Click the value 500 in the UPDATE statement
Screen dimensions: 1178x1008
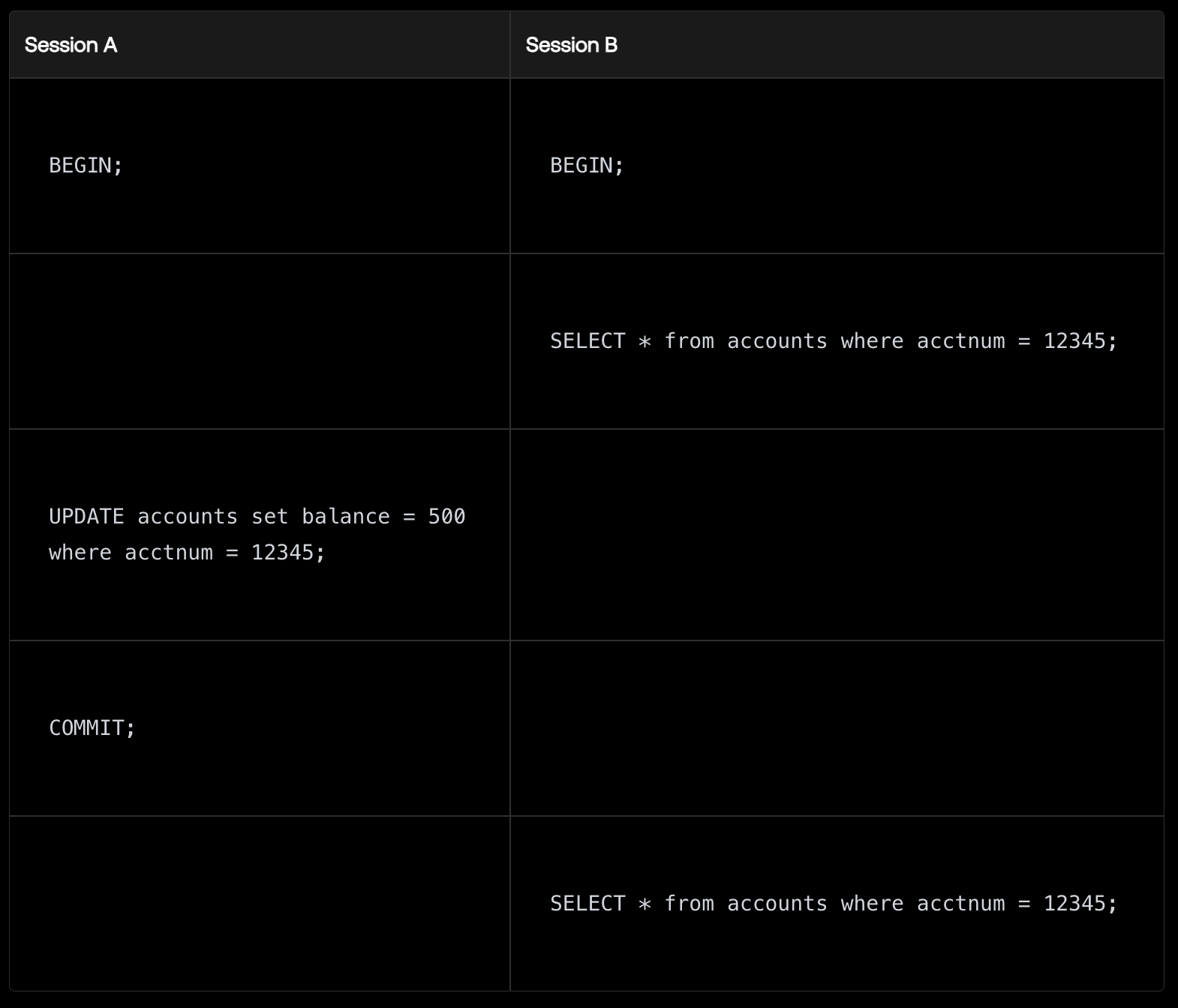click(446, 516)
